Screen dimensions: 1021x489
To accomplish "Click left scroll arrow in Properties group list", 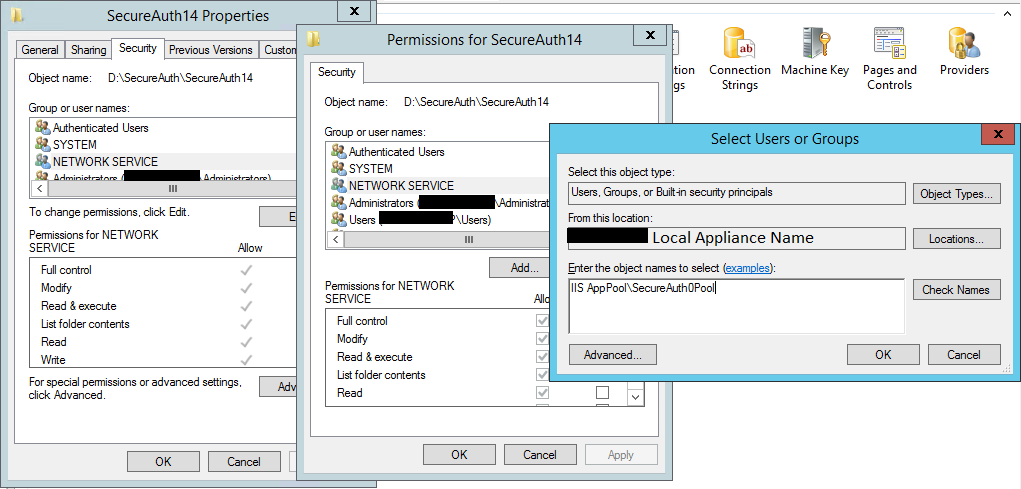I will [40, 188].
